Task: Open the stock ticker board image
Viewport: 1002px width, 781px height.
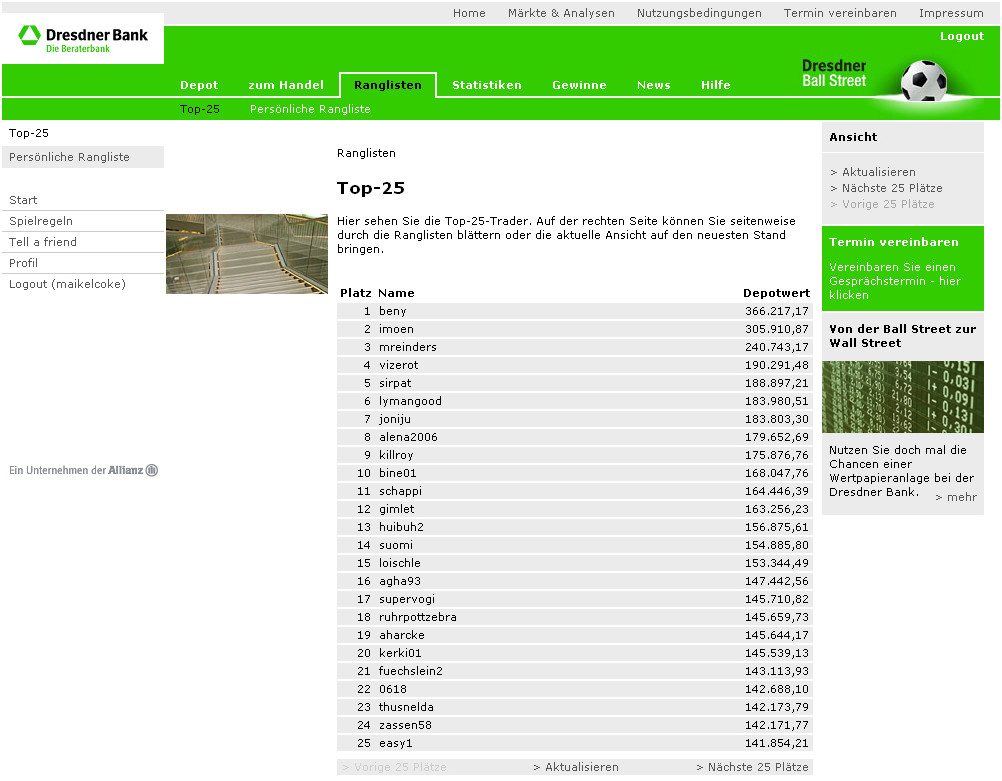Action: pos(902,397)
